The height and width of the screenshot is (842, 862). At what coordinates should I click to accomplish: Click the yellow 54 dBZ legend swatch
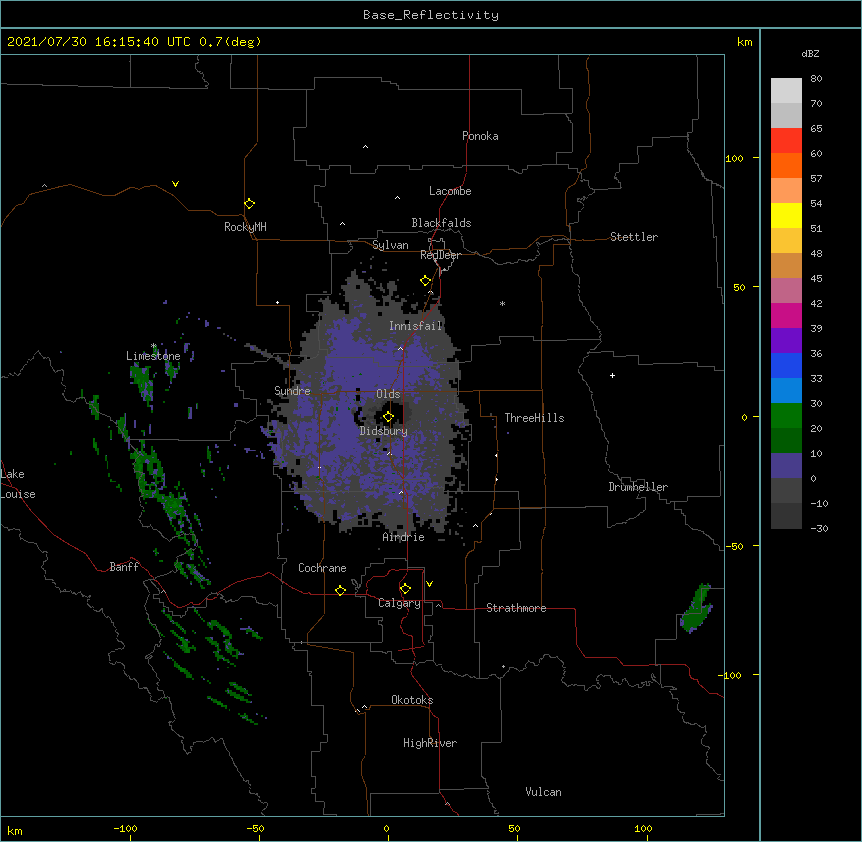(x=786, y=215)
